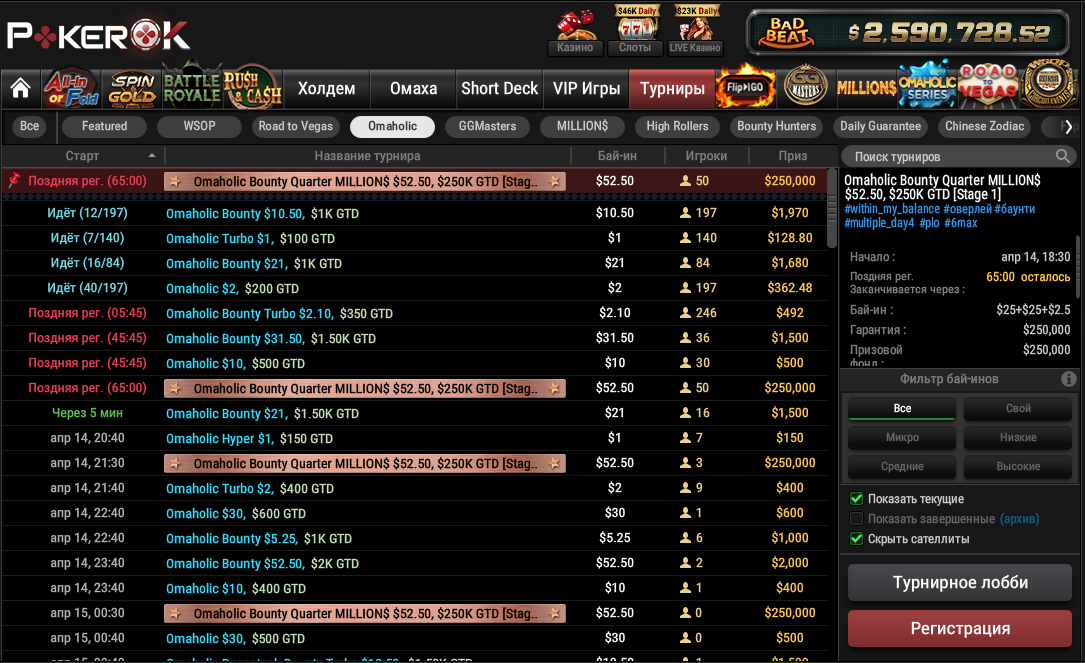1085x663 pixels.
Task: Launch the Battle Royale icon
Action: tap(191, 88)
